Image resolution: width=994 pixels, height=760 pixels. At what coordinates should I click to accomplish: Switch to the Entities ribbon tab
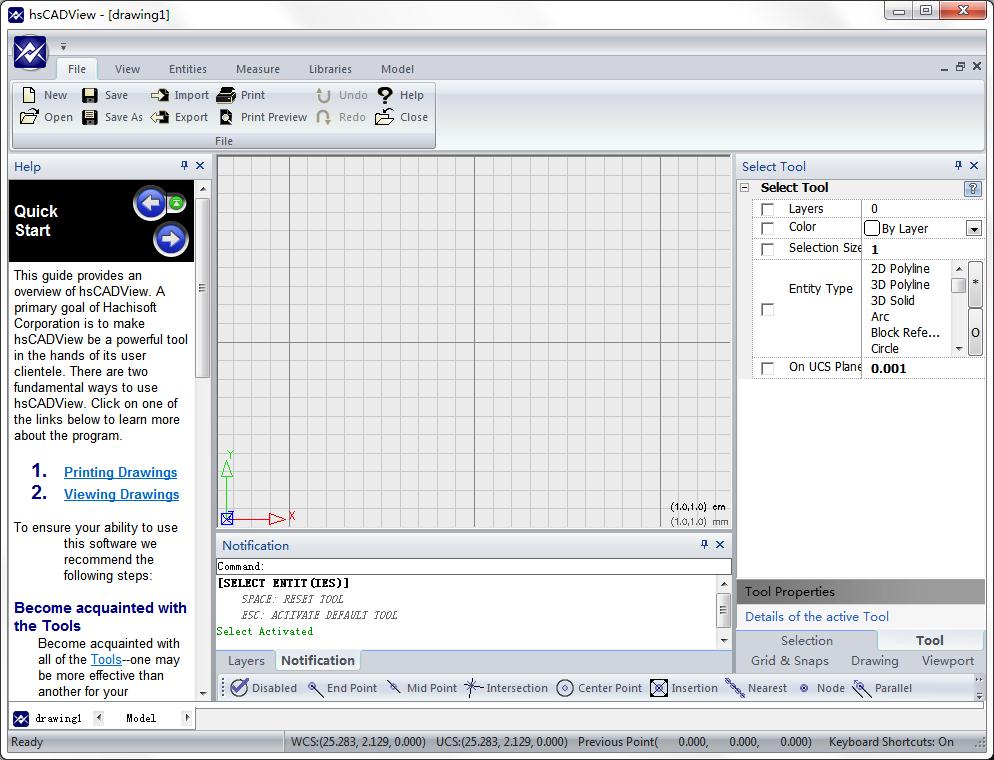(x=187, y=69)
